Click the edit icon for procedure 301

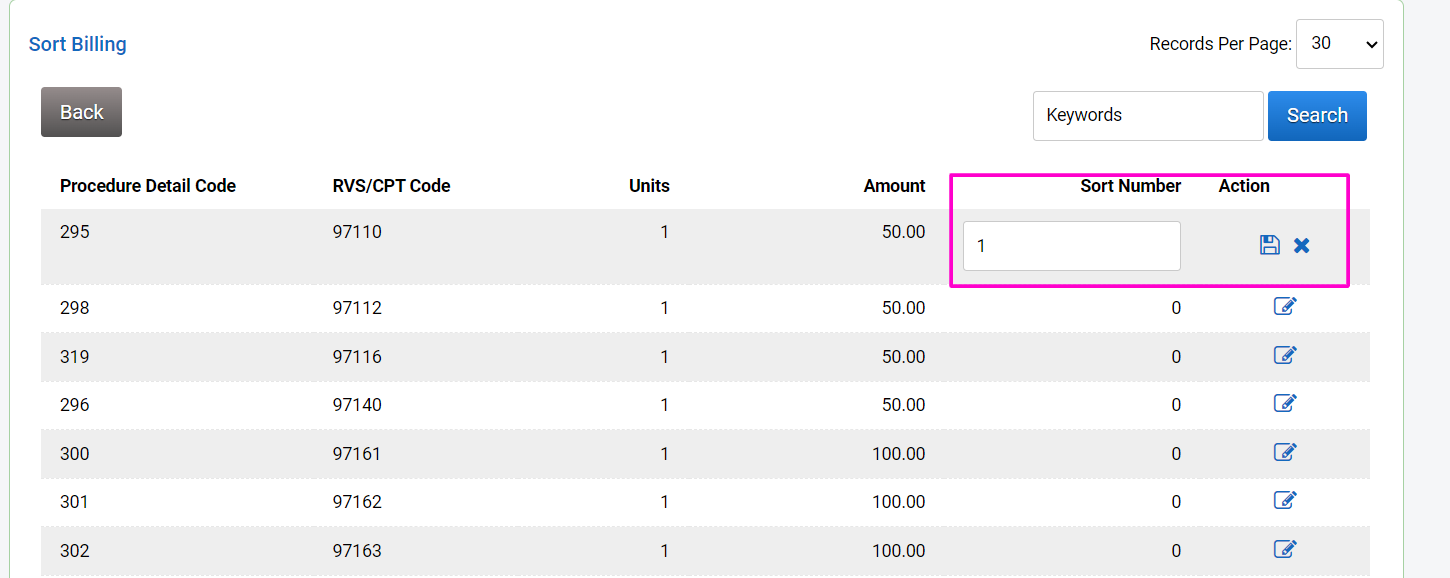click(x=1285, y=500)
